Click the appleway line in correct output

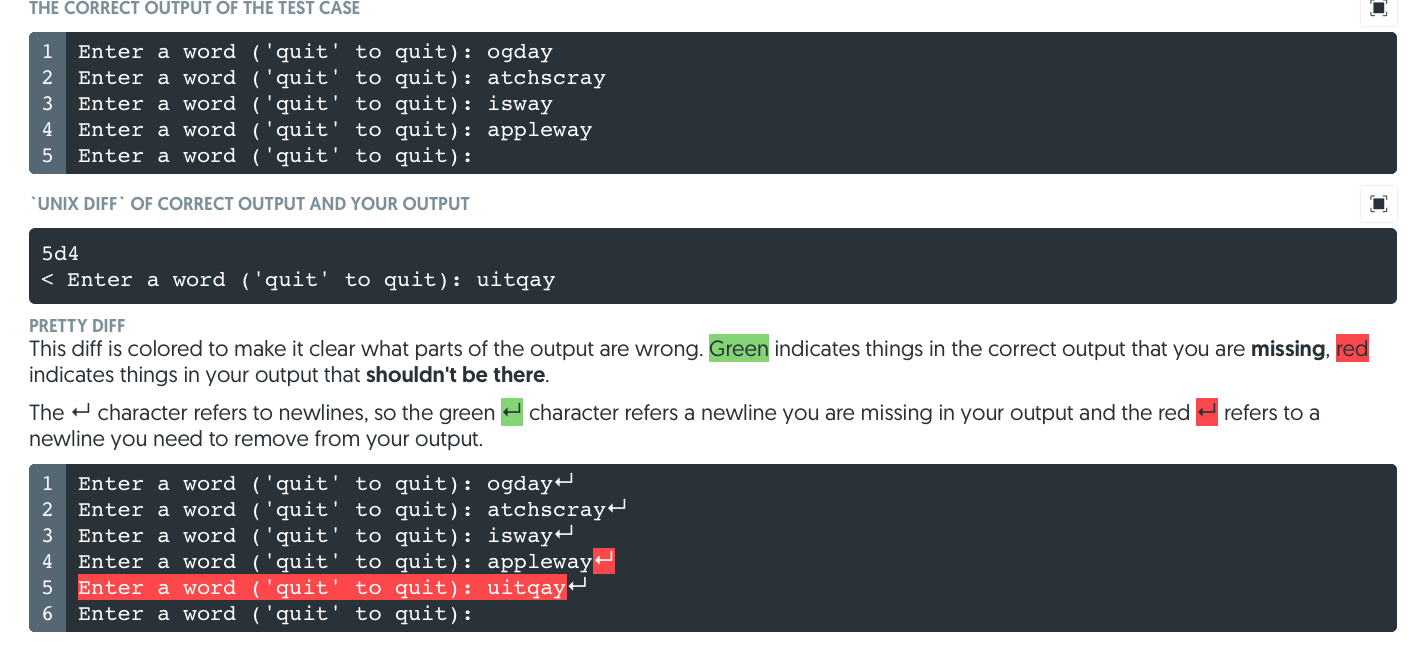click(330, 129)
